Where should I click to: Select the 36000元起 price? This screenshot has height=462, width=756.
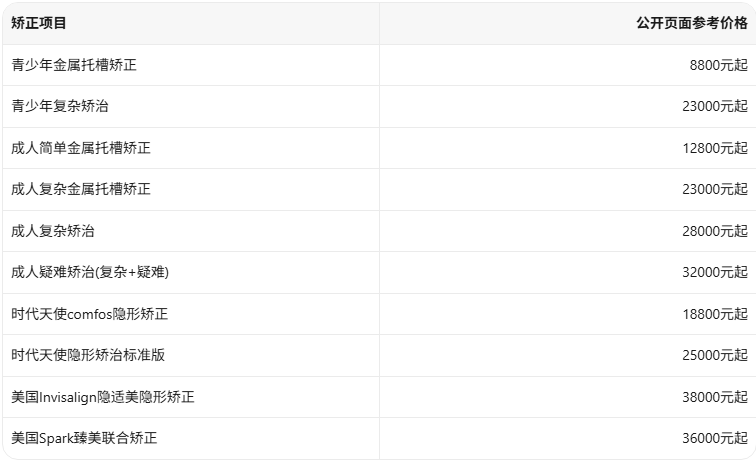pos(715,438)
